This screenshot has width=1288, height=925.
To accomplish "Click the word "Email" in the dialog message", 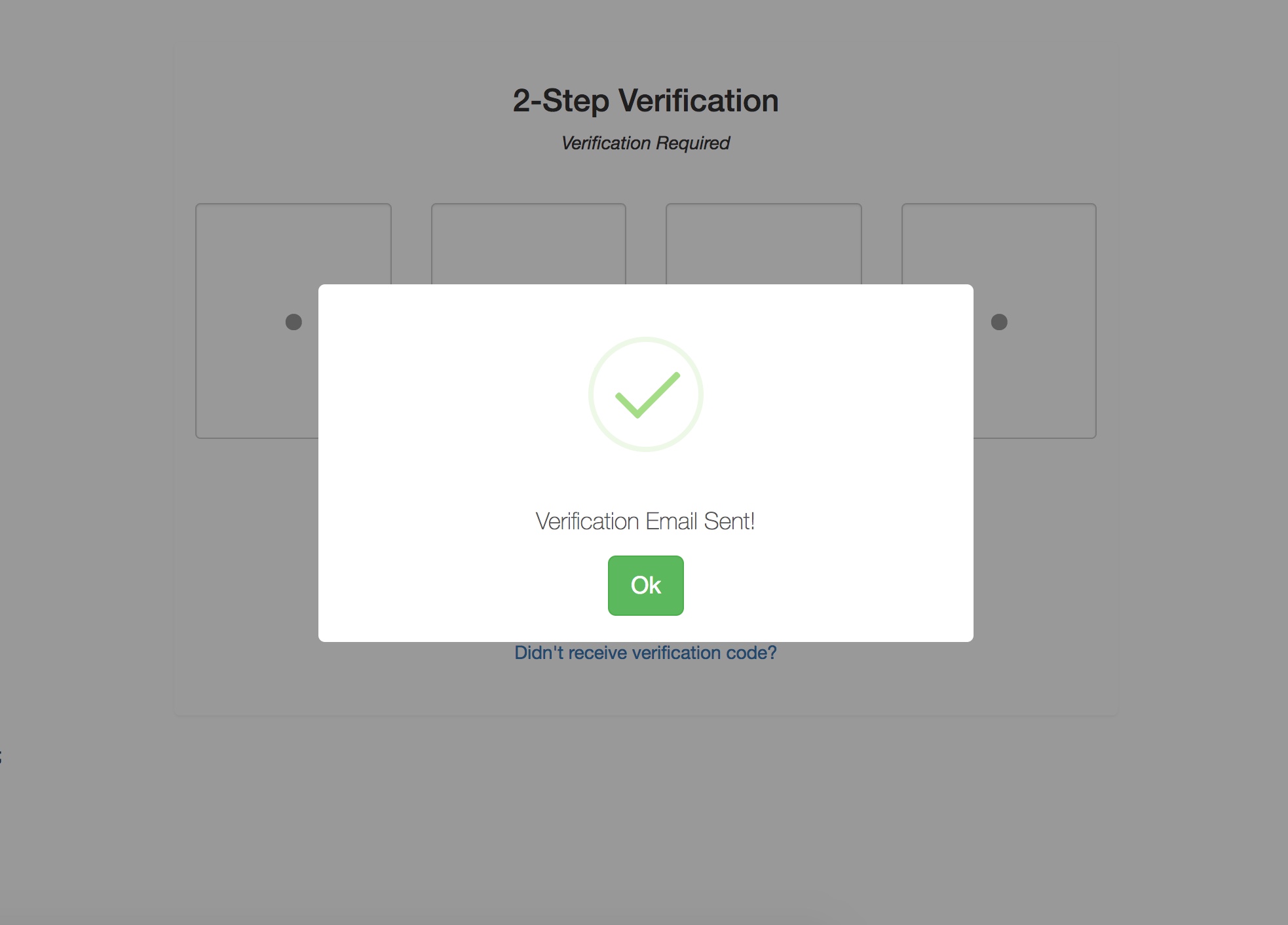I will 671,521.
